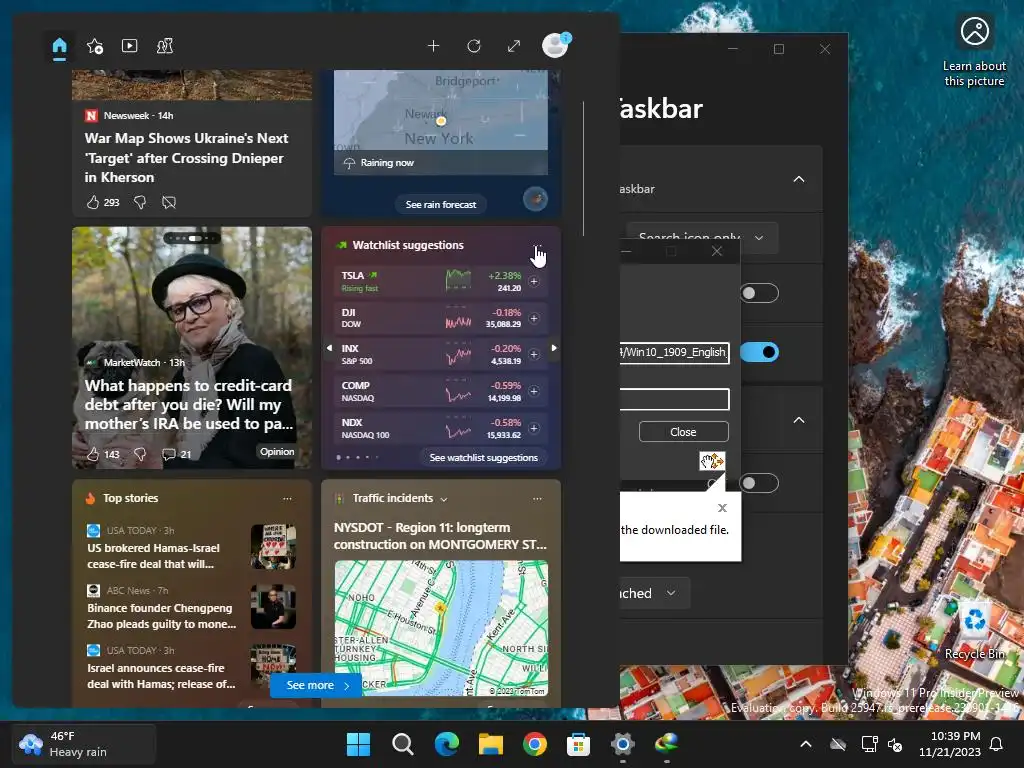
Task: Open the profile avatar settings
Action: tap(556, 46)
